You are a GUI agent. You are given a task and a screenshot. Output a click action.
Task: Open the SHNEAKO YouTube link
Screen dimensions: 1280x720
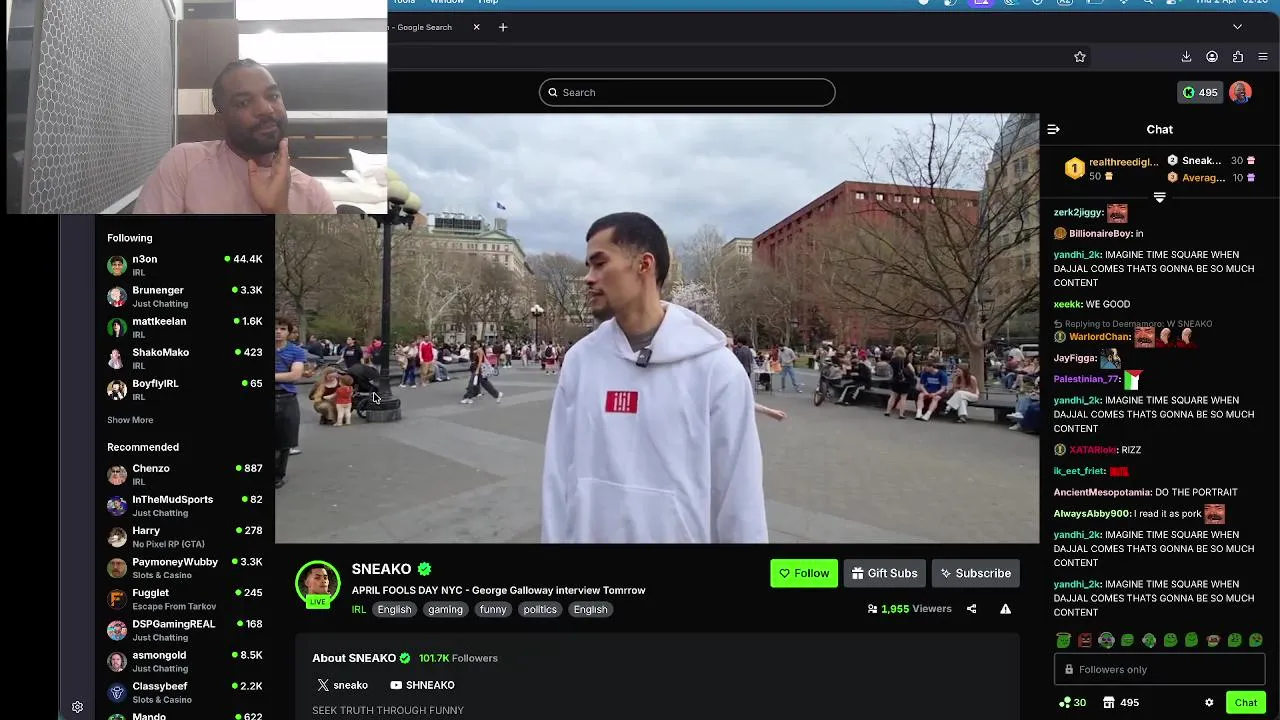pos(422,685)
